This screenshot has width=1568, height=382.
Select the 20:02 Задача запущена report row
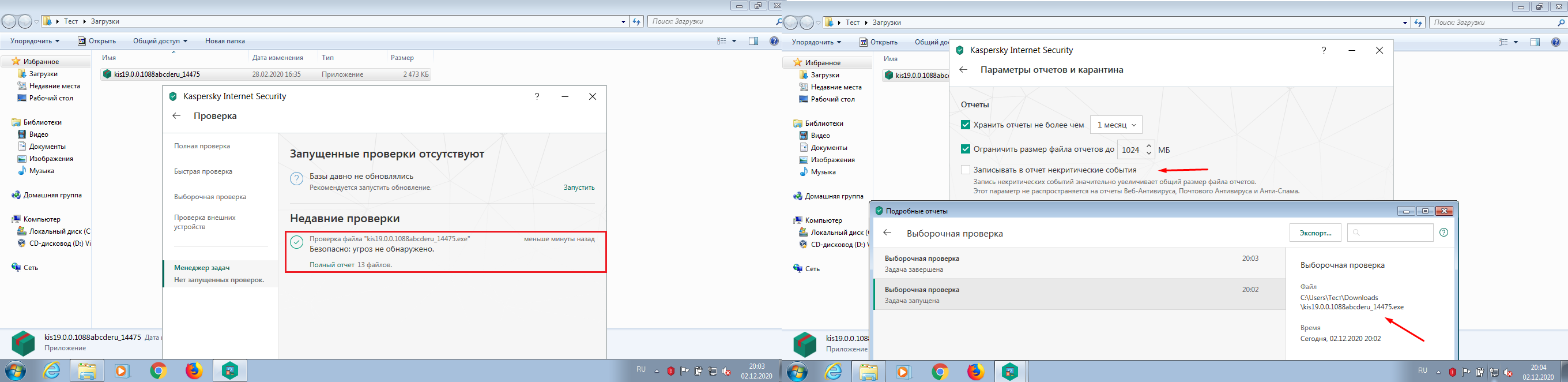(1079, 294)
